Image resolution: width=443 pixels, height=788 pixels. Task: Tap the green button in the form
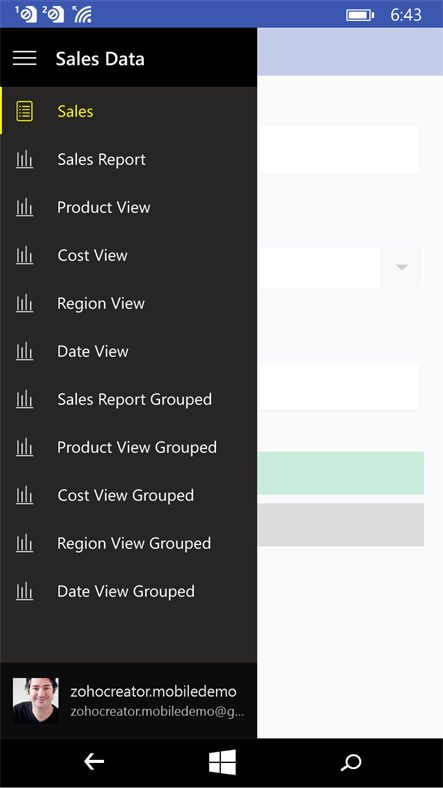(340, 473)
